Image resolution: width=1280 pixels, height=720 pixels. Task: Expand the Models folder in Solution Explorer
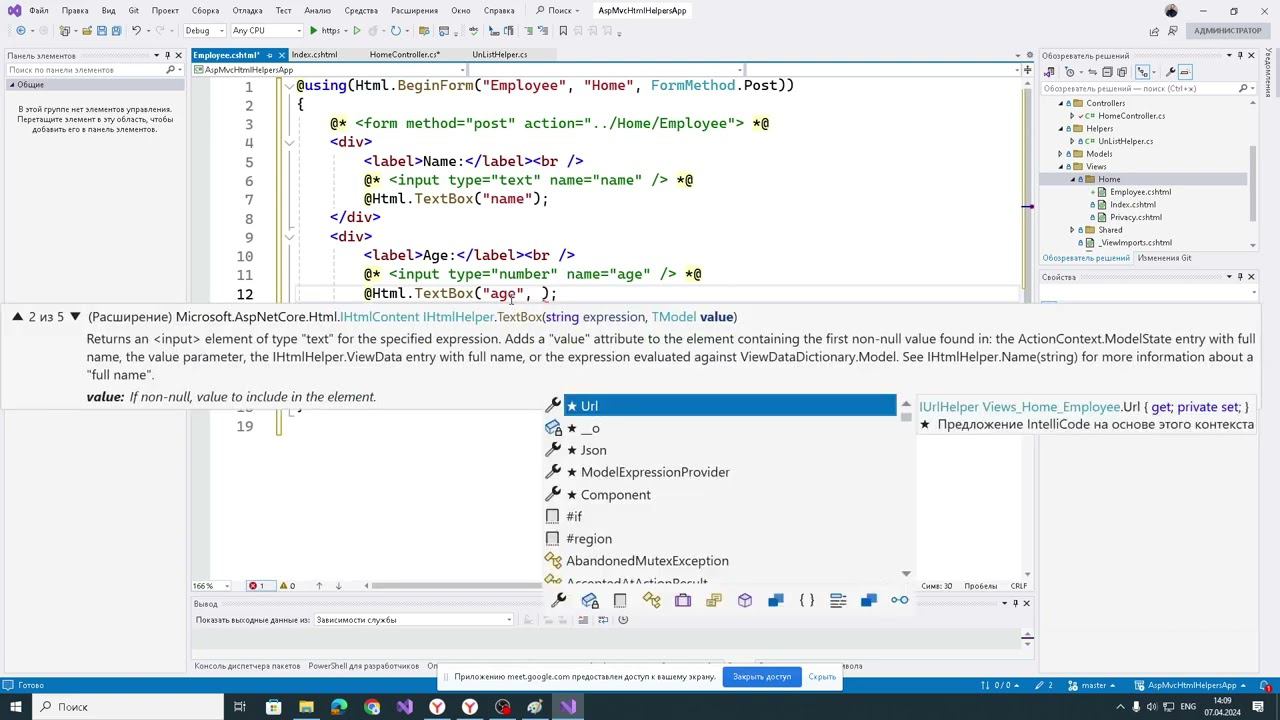pyautogui.click(x=1061, y=154)
